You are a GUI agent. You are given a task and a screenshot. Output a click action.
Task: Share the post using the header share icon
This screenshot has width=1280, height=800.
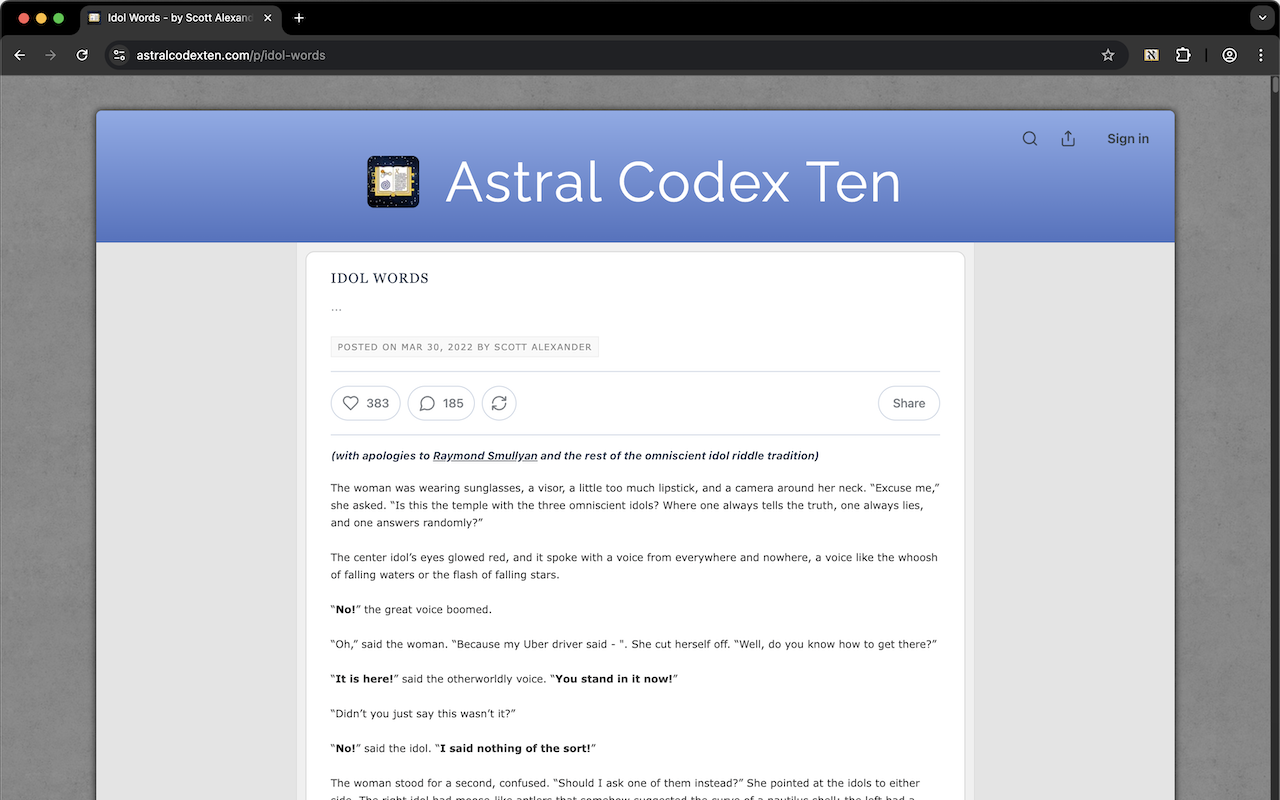[x=1067, y=138]
